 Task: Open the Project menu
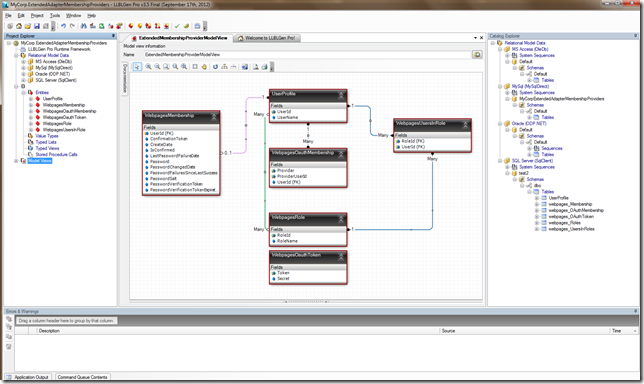37,16
